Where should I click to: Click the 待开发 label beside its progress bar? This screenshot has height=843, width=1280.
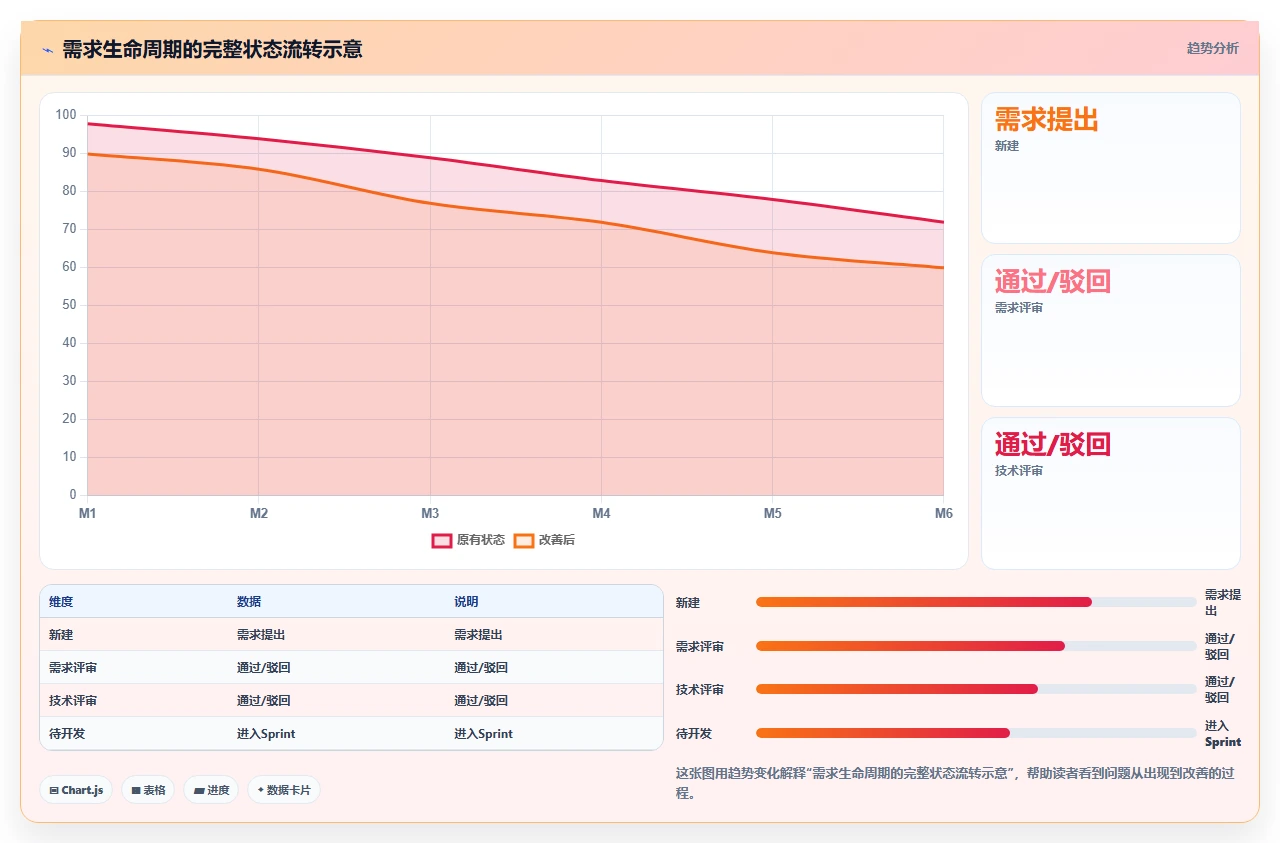tap(694, 734)
